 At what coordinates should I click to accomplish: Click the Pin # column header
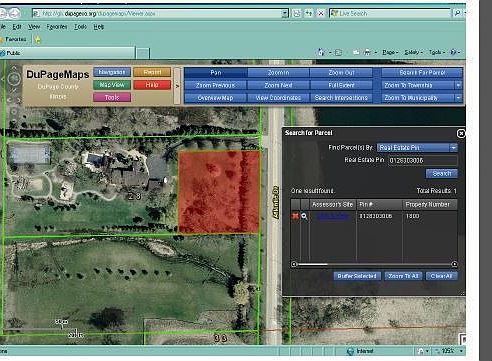pyautogui.click(x=379, y=204)
